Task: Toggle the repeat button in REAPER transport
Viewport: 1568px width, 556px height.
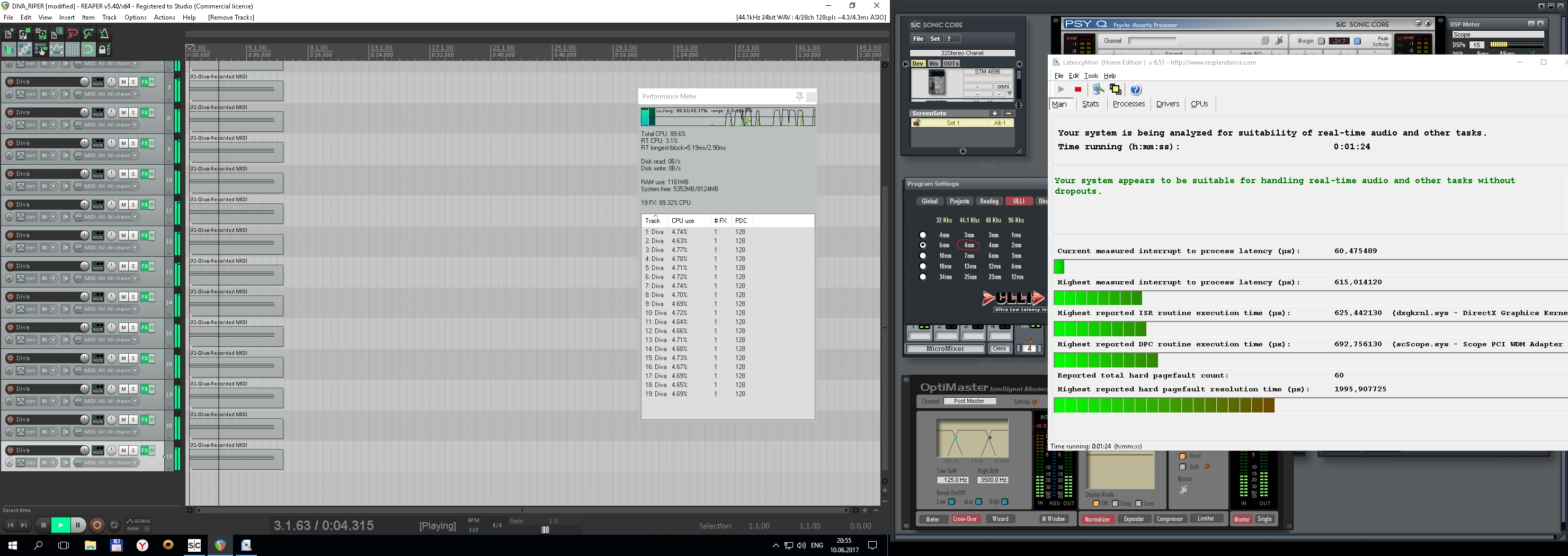Action: point(114,525)
